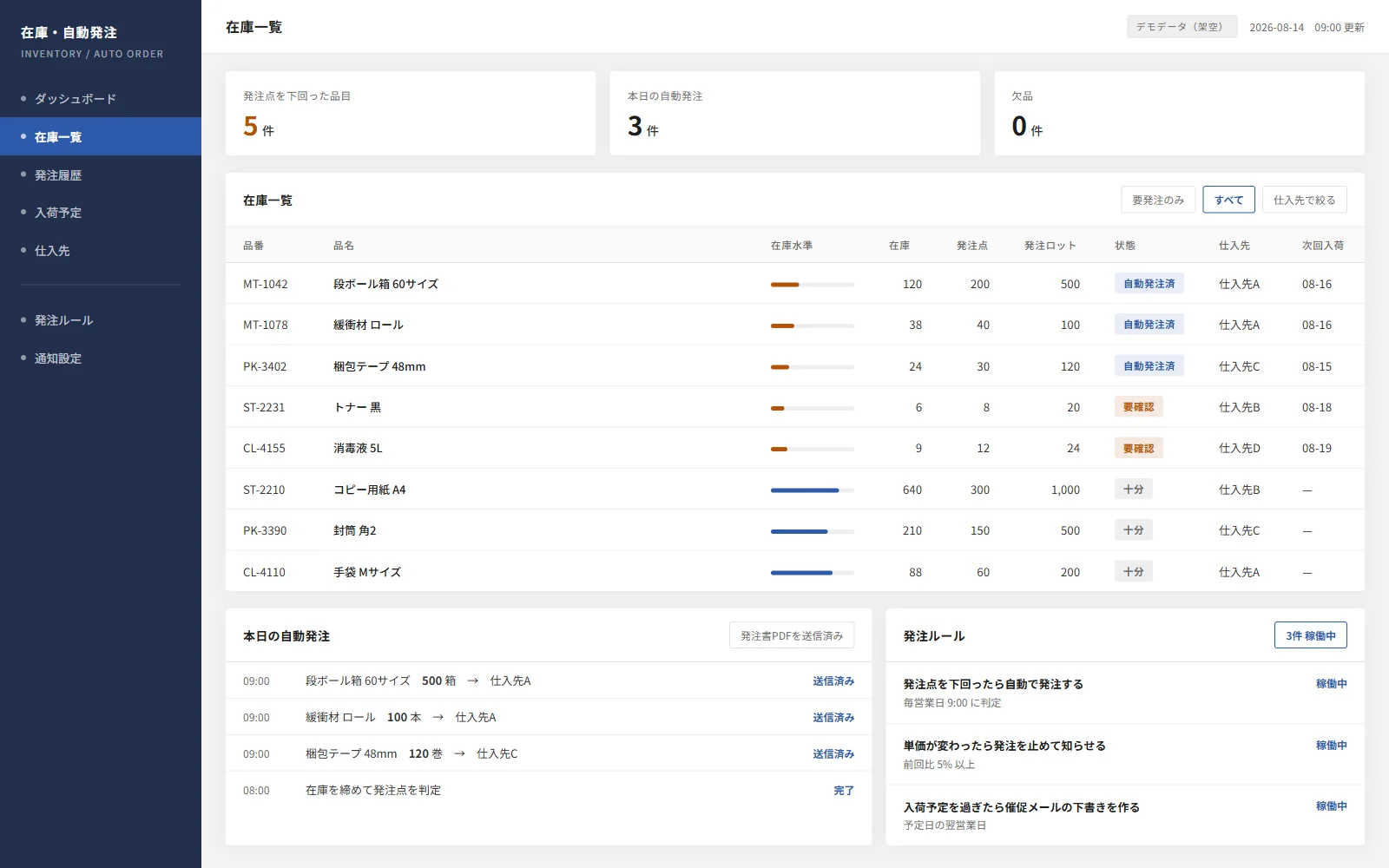Click item name 梱包テープ 48mm in table

tap(379, 366)
